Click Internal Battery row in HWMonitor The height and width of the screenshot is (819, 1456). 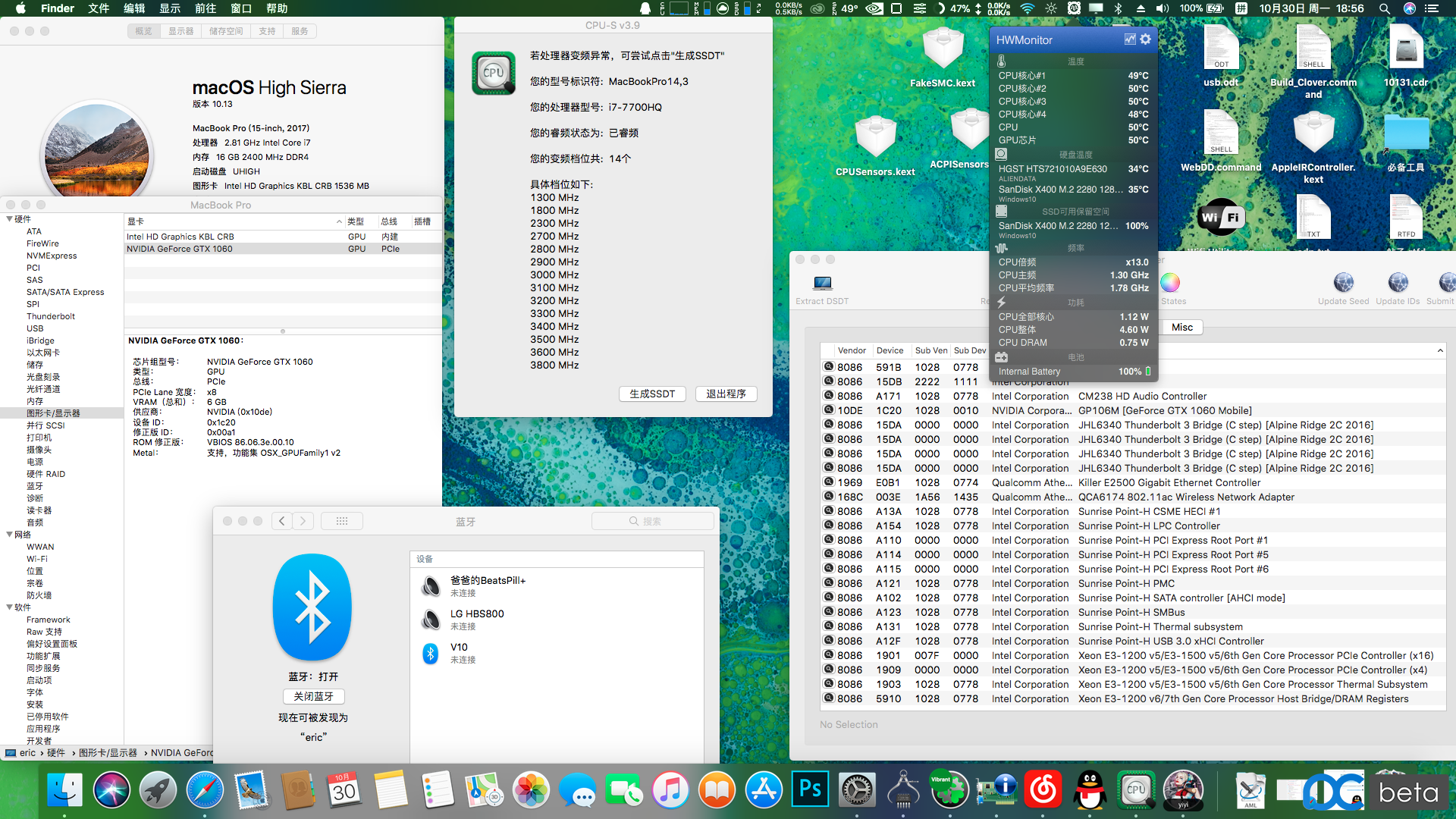click(1074, 372)
